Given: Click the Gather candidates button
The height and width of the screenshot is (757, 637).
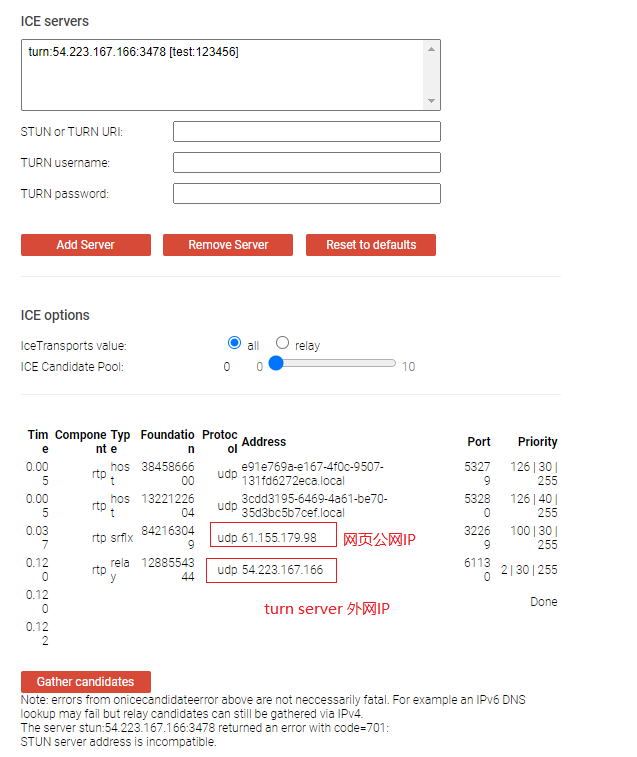Looking at the screenshot, I should point(85,681).
